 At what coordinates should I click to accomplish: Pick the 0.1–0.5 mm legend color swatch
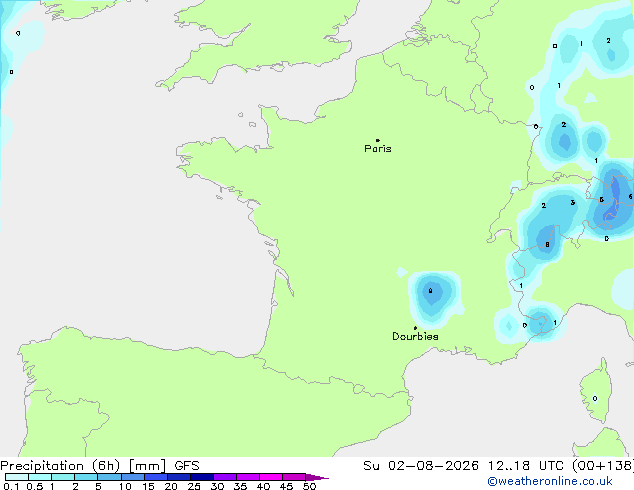tap(17, 477)
